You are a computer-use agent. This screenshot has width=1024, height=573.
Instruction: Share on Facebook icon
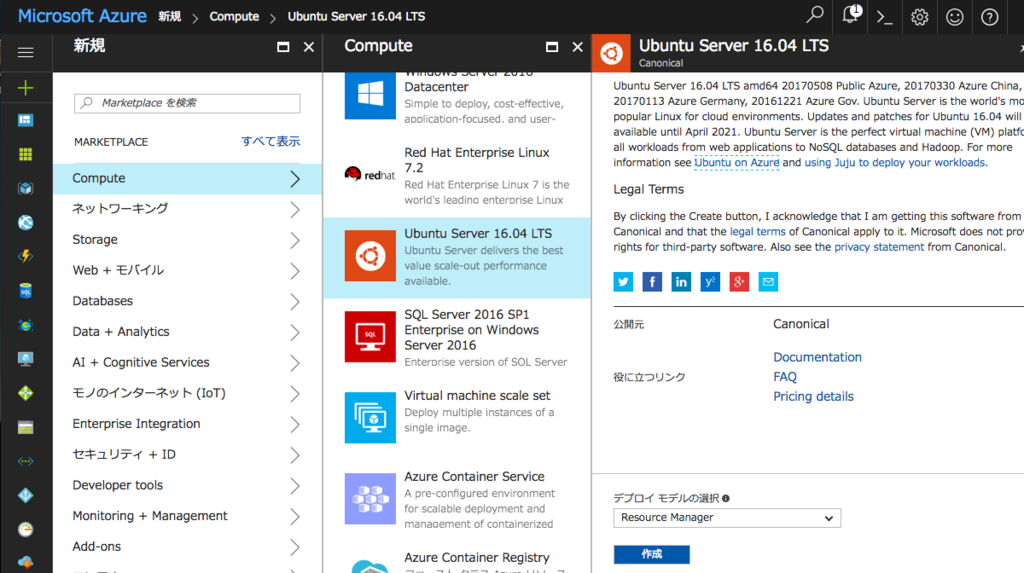pyautogui.click(x=652, y=282)
